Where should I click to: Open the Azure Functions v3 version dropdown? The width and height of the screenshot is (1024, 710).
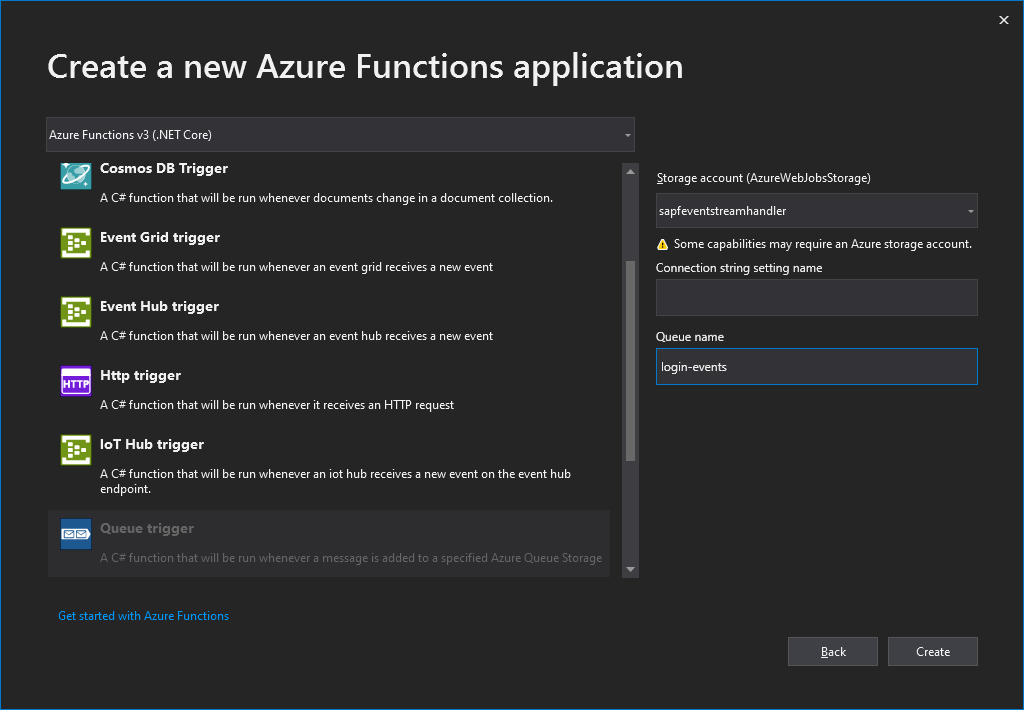coord(340,135)
